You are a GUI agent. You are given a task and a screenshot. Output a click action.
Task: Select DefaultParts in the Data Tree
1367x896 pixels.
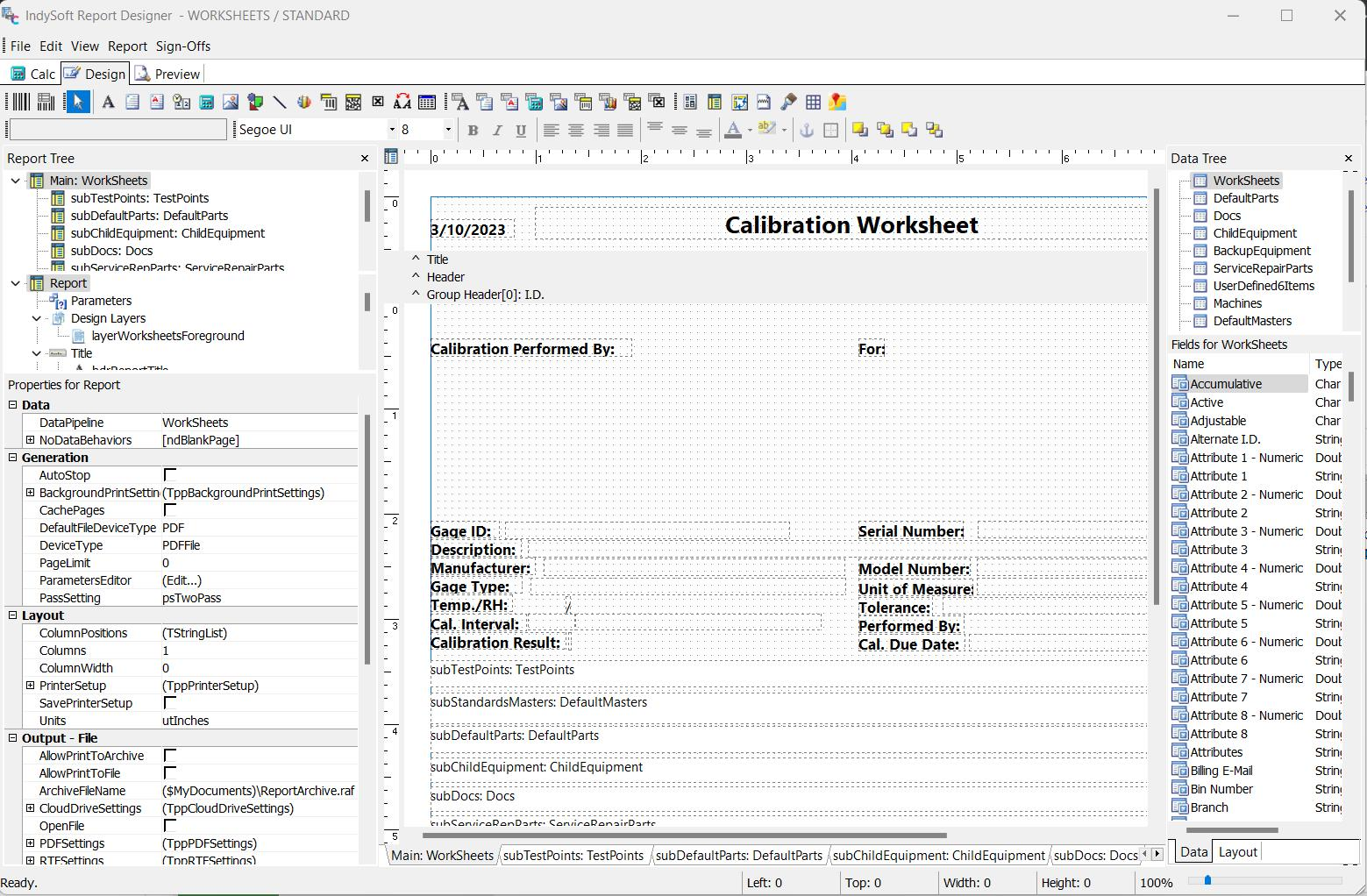tap(1245, 198)
